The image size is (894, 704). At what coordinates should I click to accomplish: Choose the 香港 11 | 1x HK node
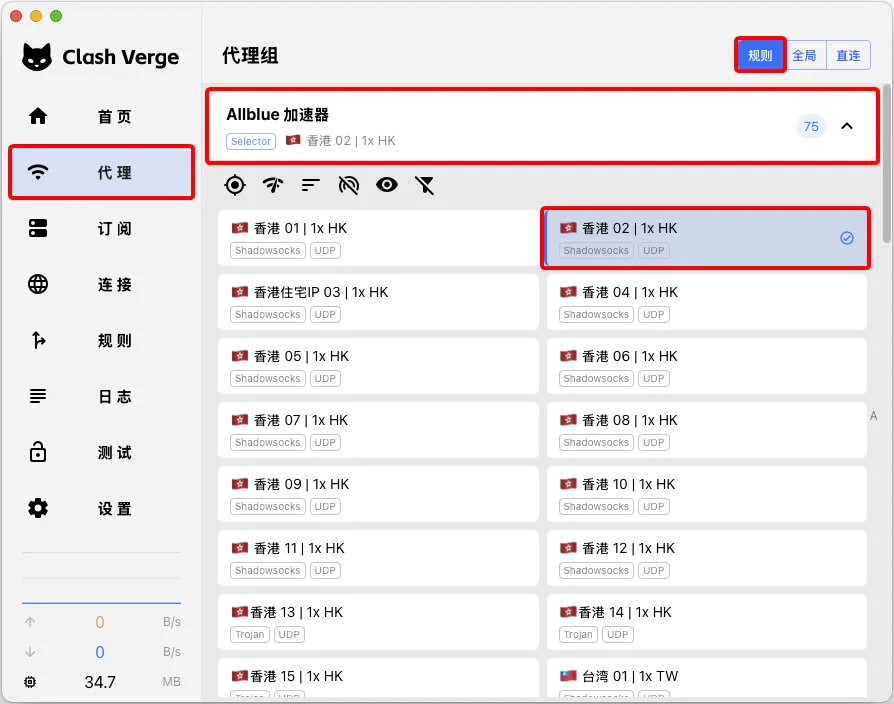click(x=378, y=558)
